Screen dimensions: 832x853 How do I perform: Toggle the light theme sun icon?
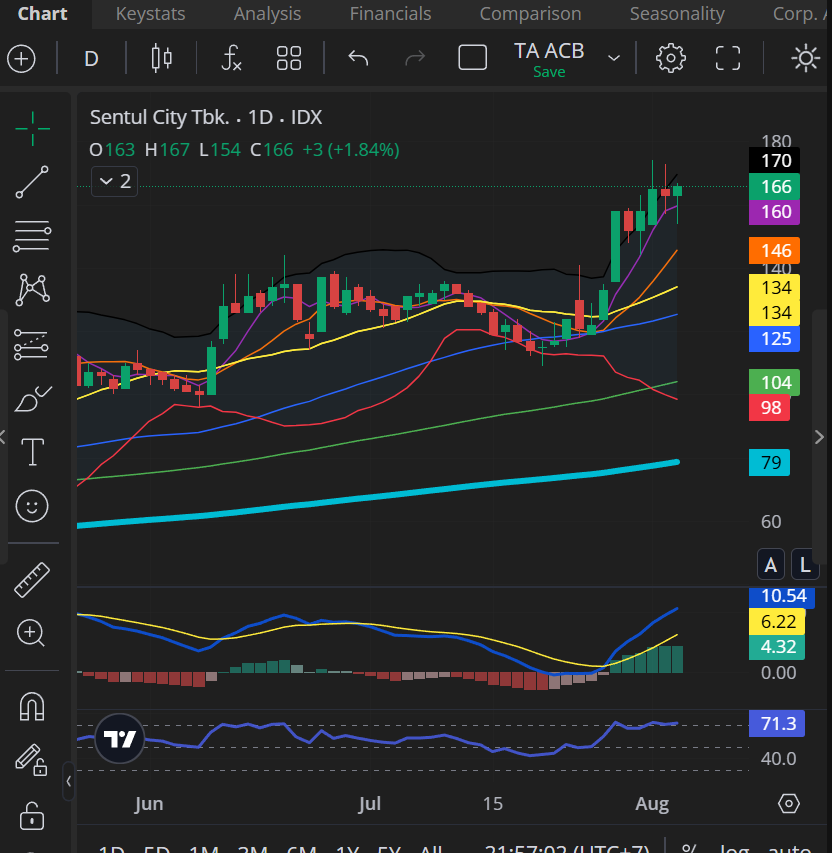pyautogui.click(x=806, y=58)
